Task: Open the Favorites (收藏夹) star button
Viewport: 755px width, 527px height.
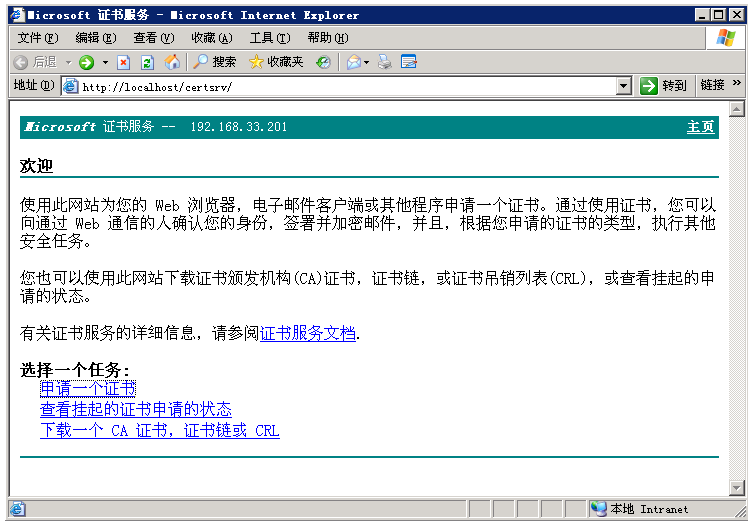Action: [x=276, y=62]
